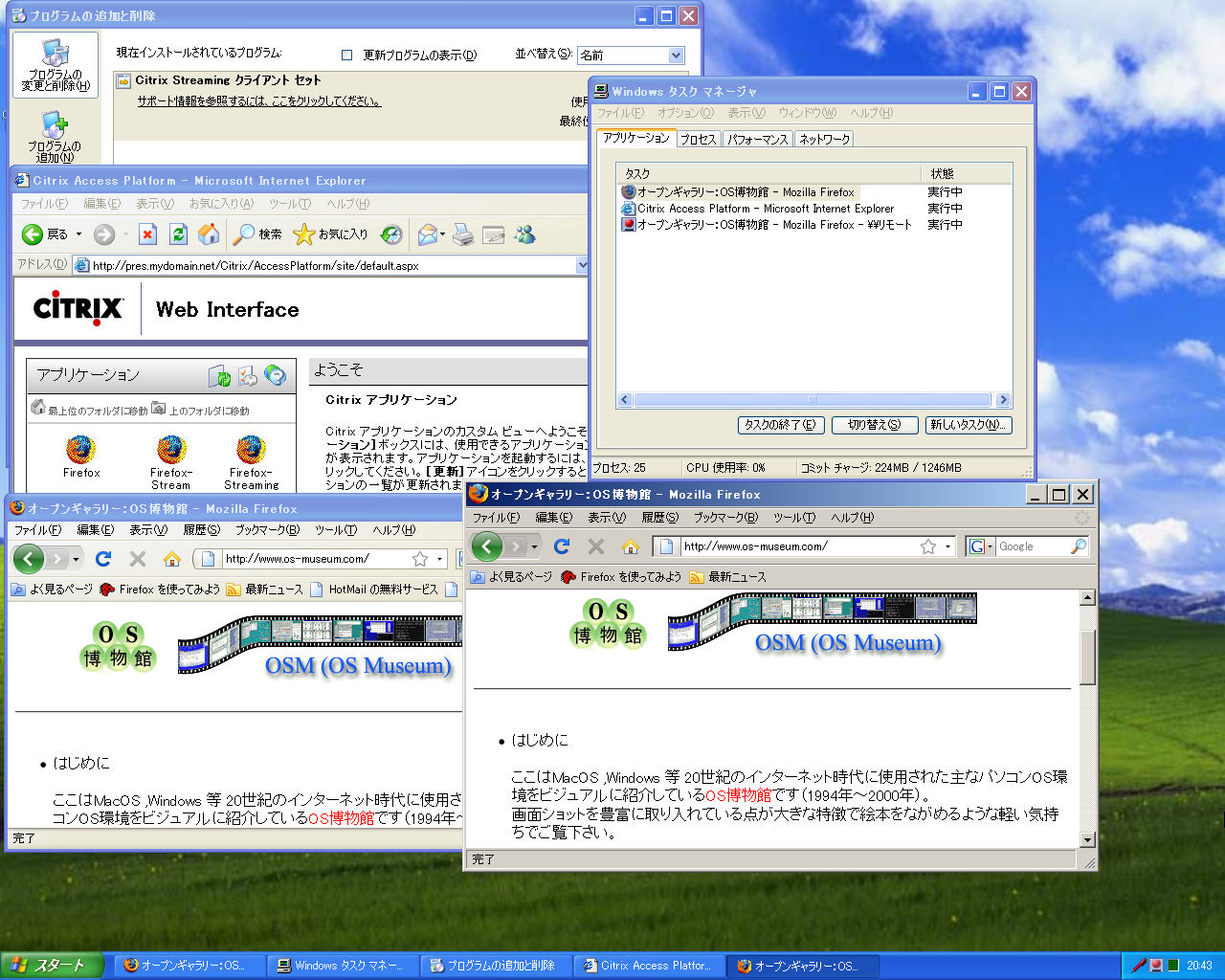
Task: Open ブックマーク menu in front Firefox window
Action: pyautogui.click(x=725, y=518)
